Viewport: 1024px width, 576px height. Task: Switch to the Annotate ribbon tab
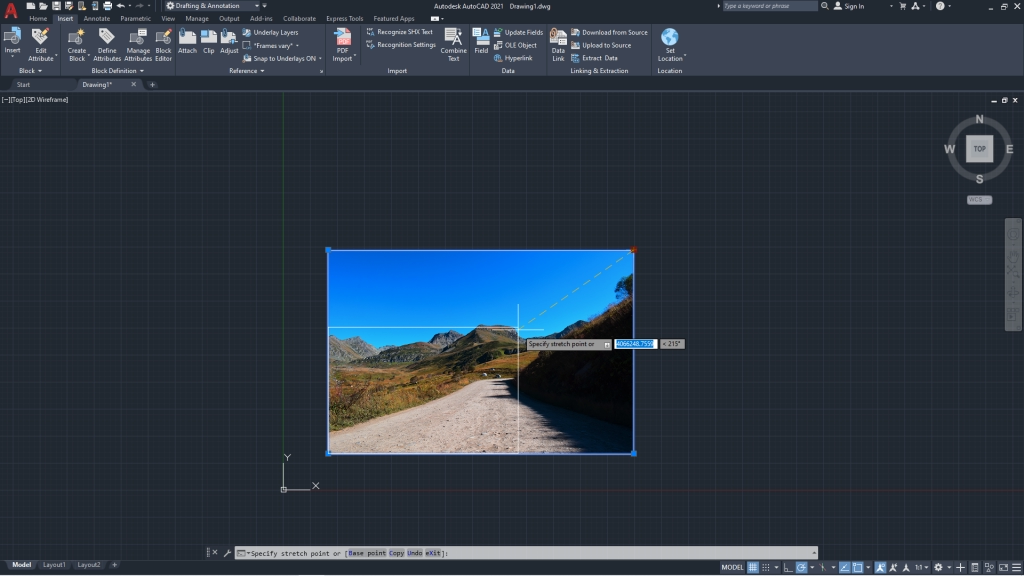click(x=95, y=17)
